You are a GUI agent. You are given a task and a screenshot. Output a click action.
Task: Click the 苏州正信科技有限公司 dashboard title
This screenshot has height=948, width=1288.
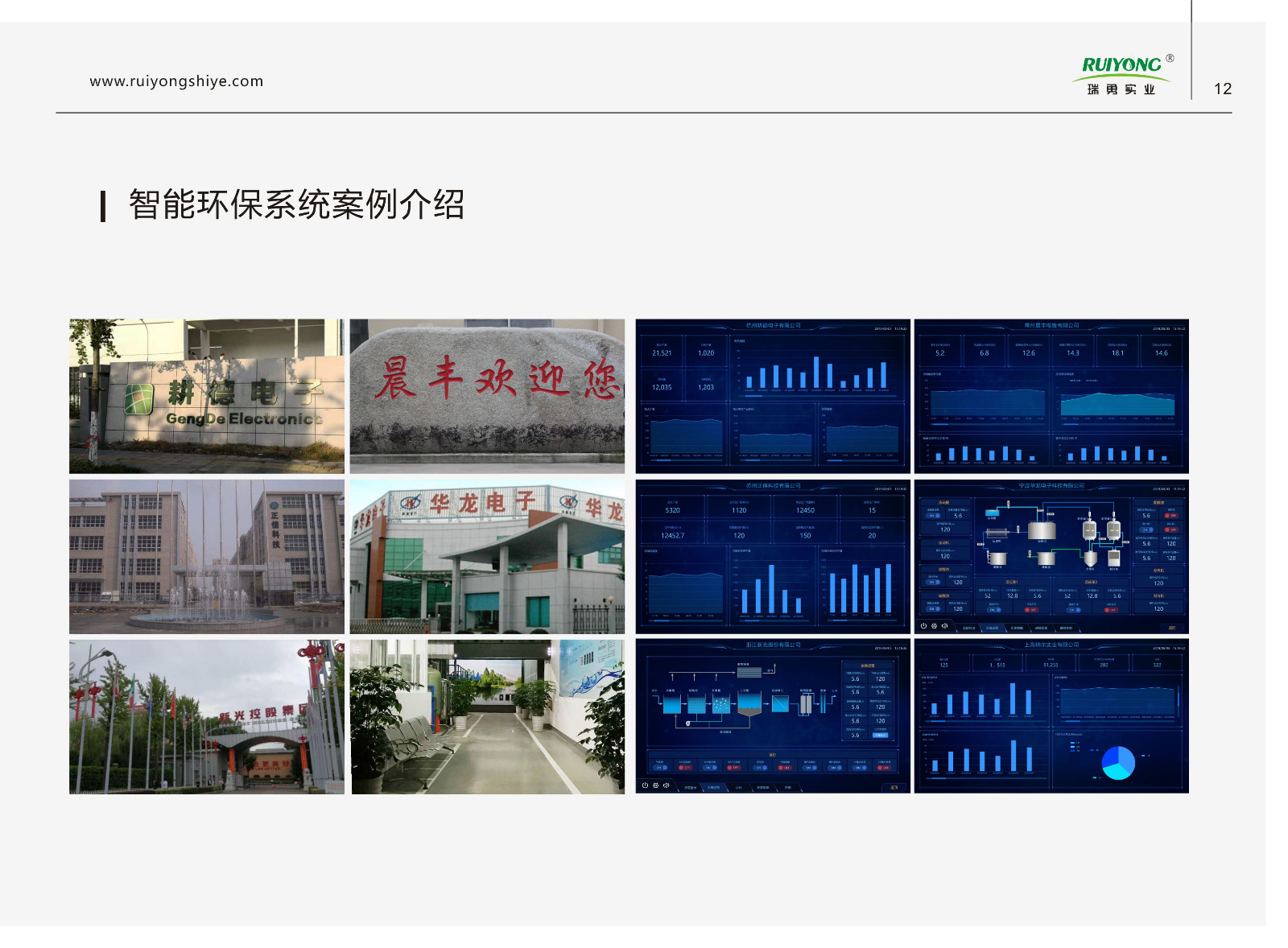(x=773, y=485)
